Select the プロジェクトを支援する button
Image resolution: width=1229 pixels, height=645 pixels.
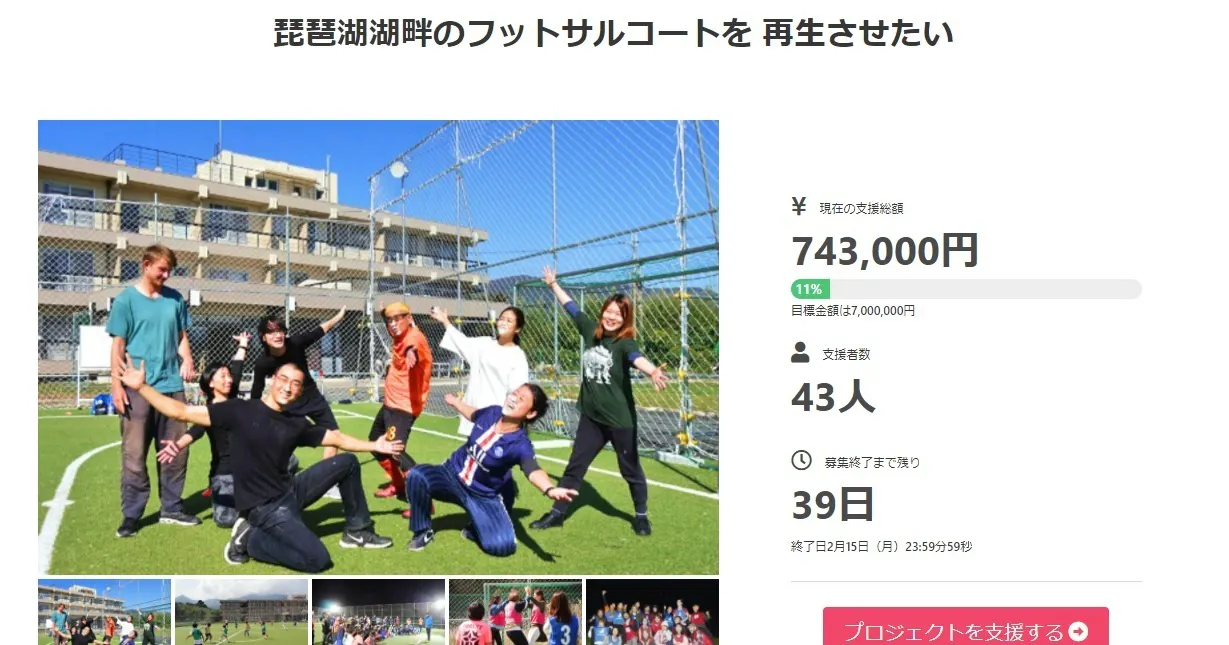tap(966, 626)
